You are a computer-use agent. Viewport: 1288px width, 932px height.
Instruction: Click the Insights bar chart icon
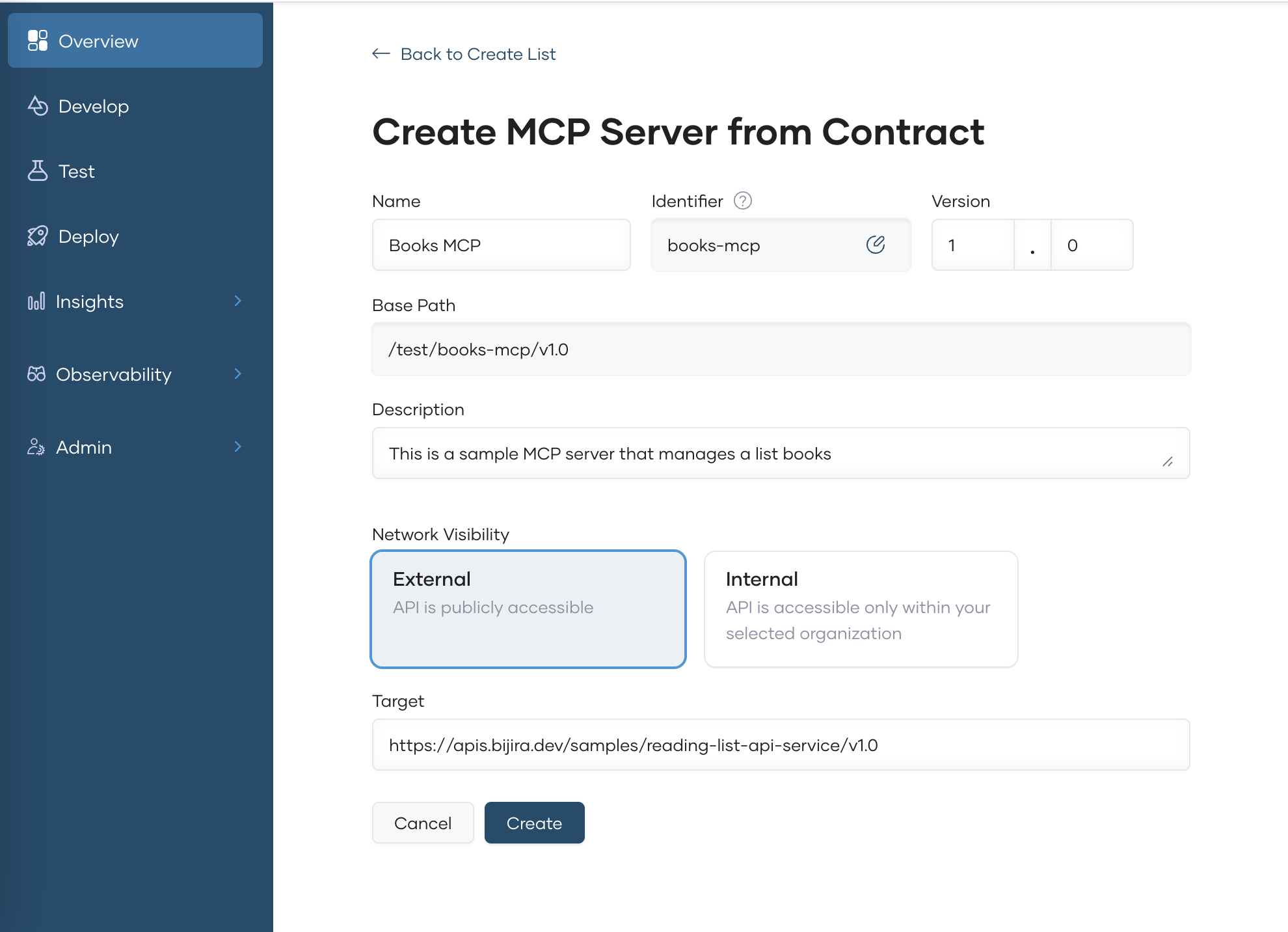pos(36,301)
